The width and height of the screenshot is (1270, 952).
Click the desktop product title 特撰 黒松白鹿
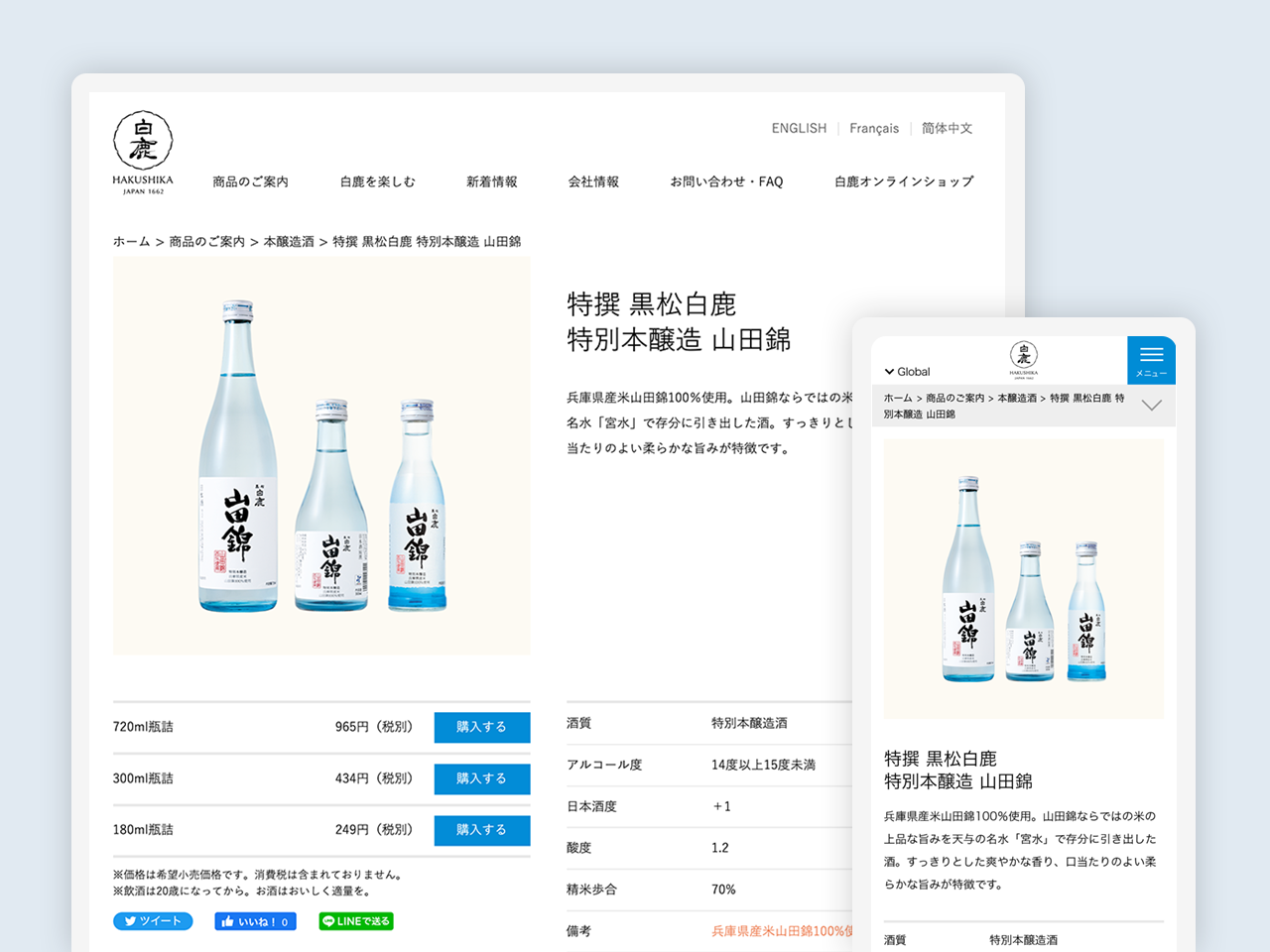[x=652, y=304]
